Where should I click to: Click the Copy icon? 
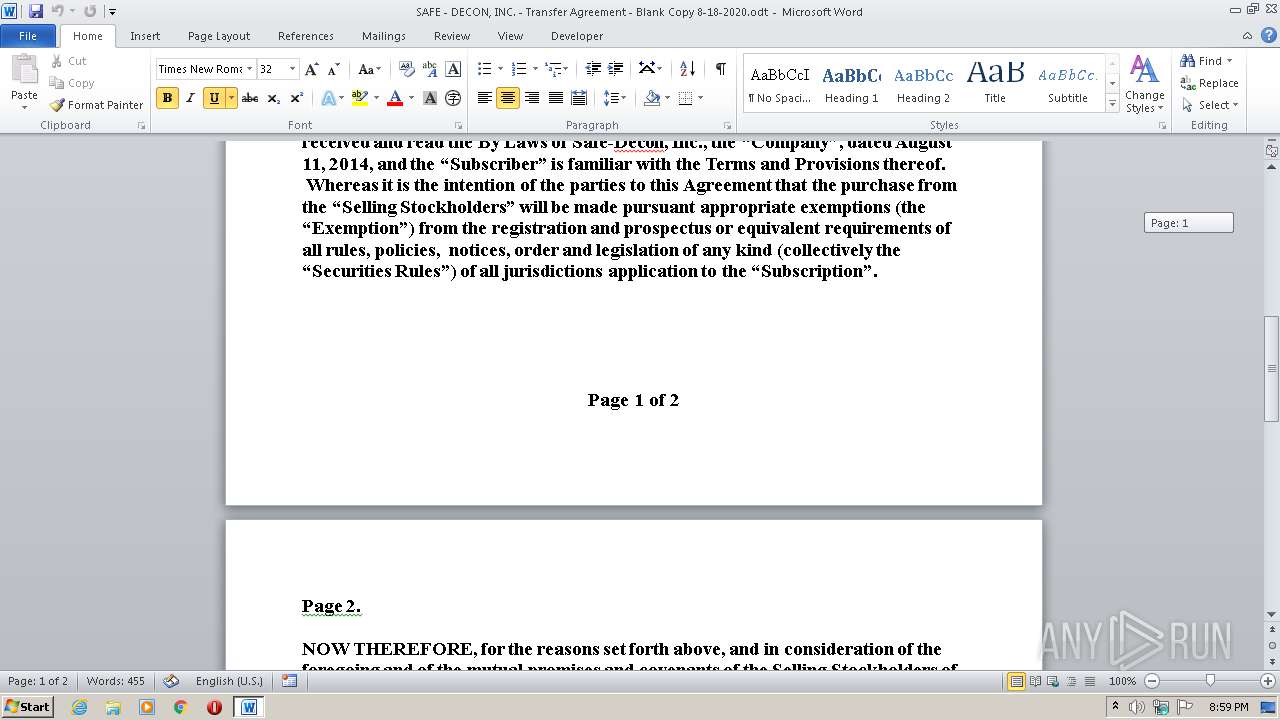pos(72,83)
